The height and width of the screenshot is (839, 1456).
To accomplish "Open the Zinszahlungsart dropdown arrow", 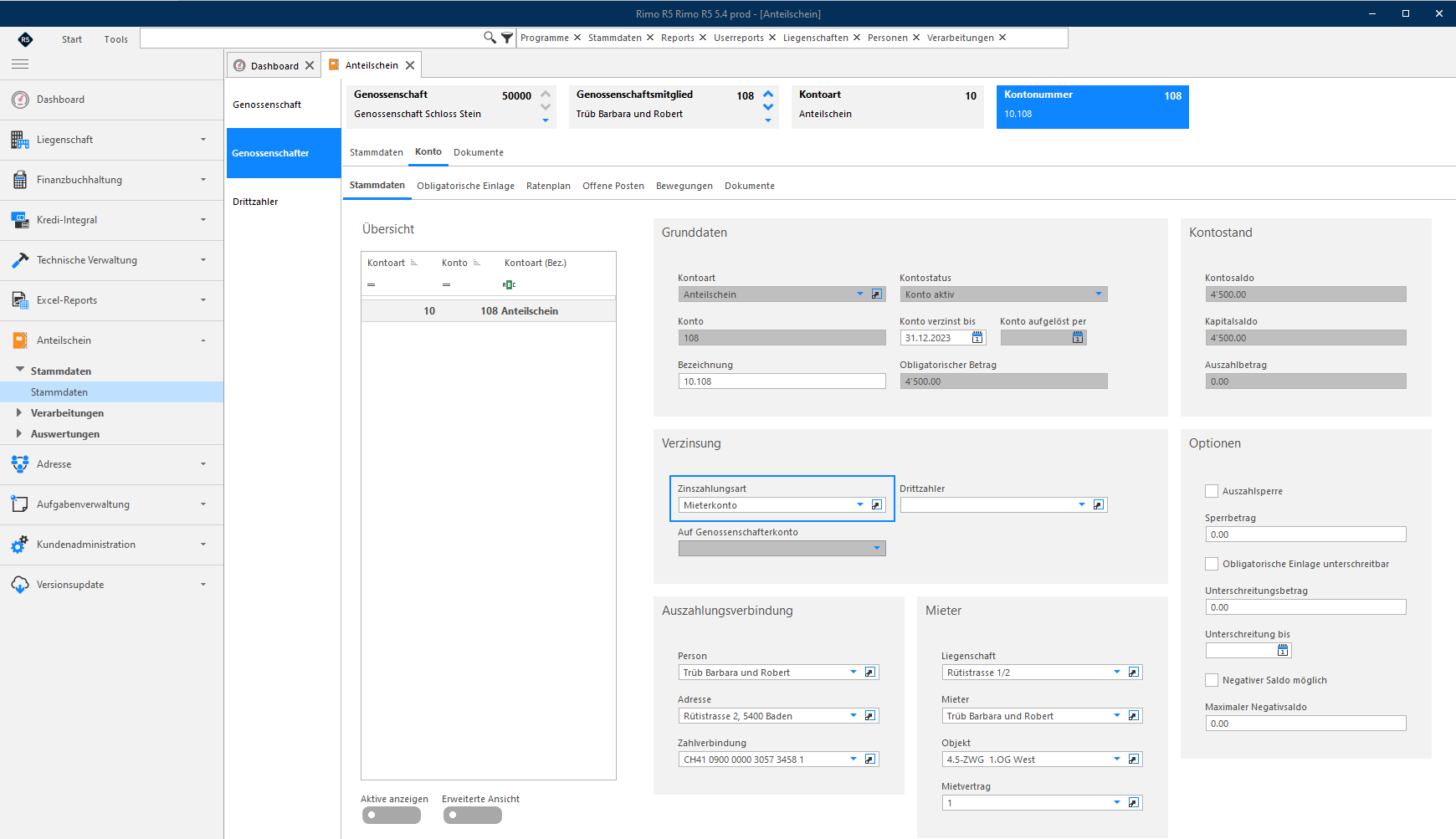I will [x=860, y=505].
